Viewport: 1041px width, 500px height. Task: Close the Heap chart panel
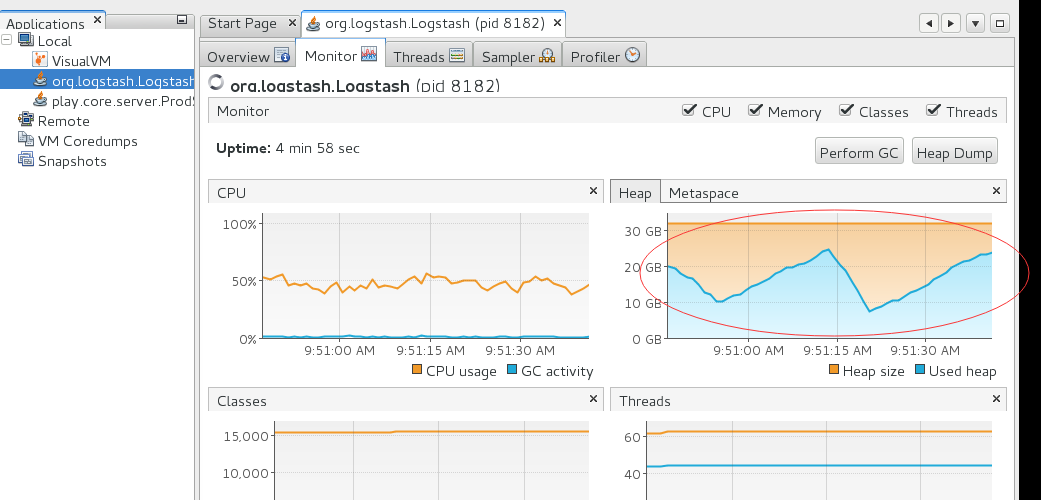click(x=996, y=191)
